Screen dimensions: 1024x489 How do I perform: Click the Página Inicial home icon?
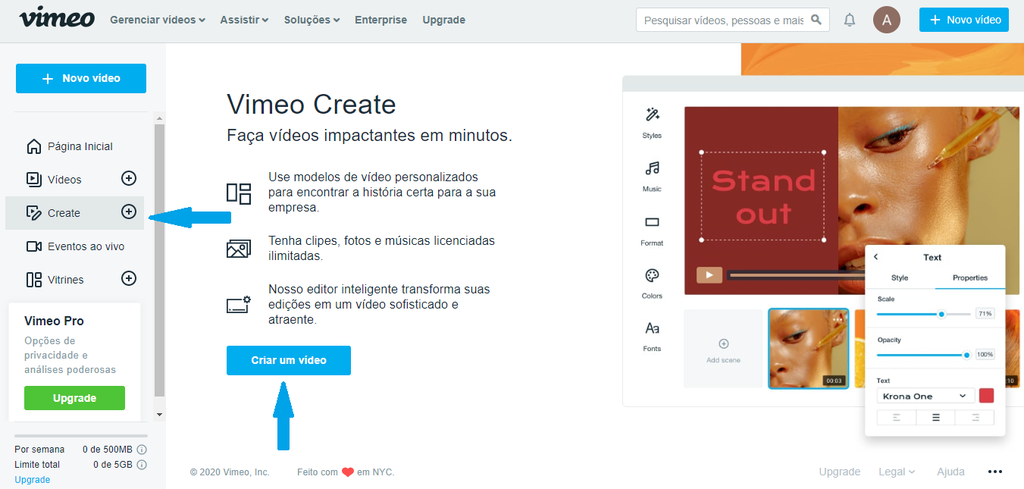coord(33,146)
